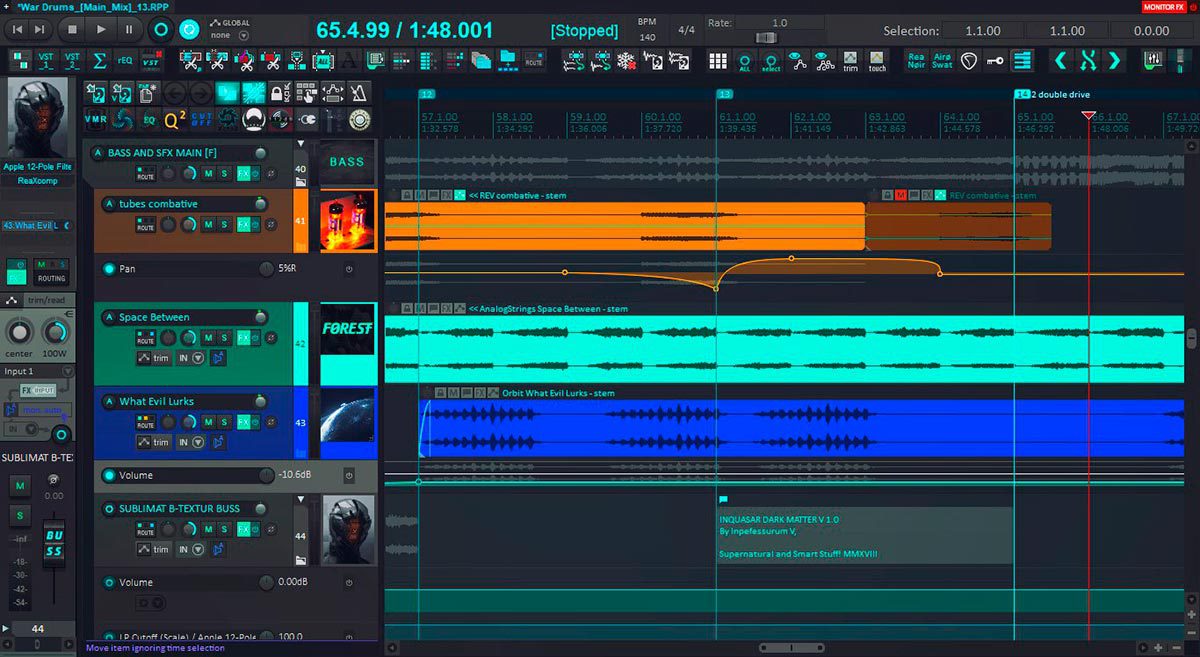Viewport: 1200px width, 657px height.
Task: Toggle FX on What Evil Lurks track
Action: click(x=242, y=423)
